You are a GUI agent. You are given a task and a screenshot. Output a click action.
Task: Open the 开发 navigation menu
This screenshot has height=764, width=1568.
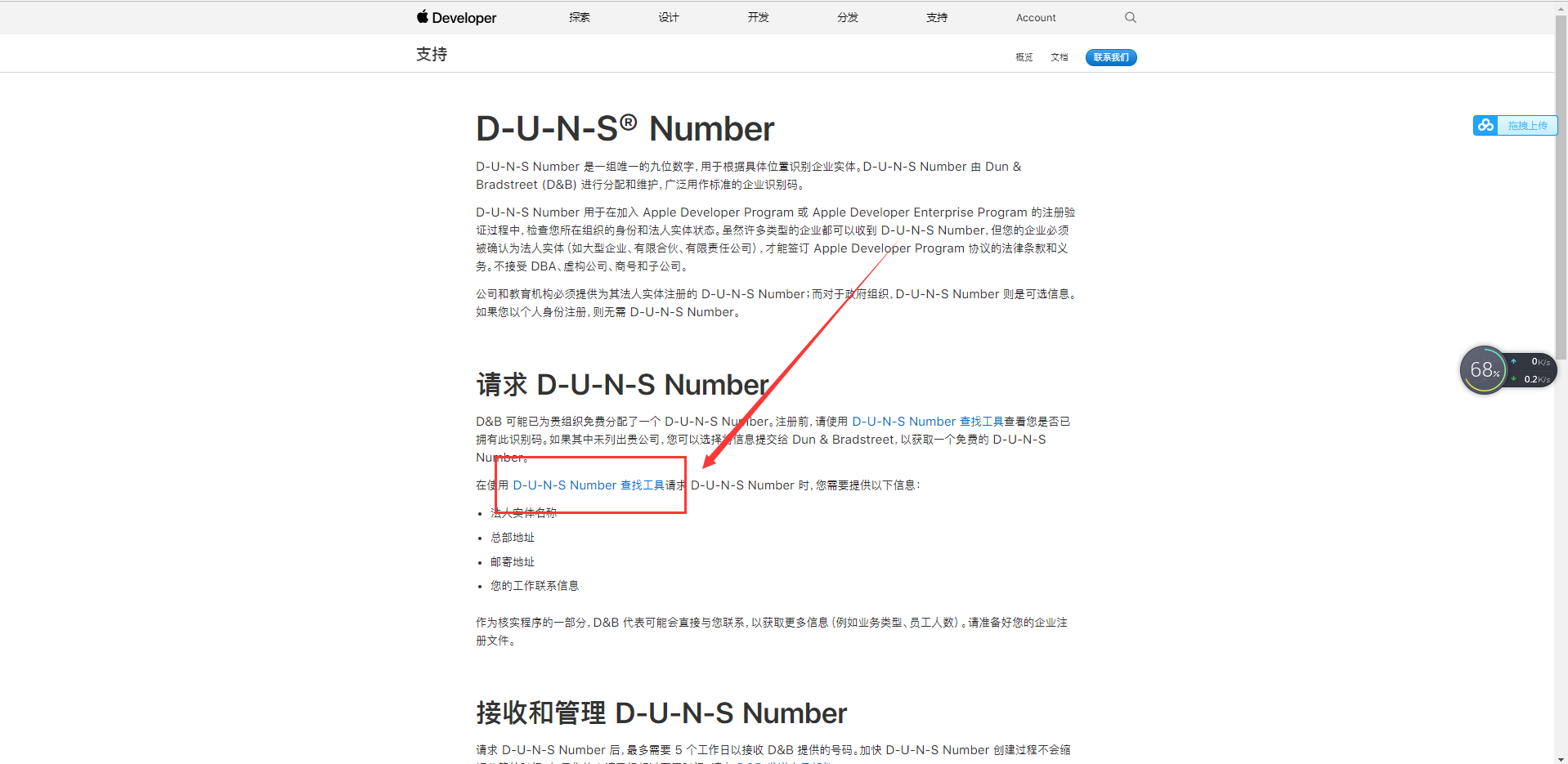(x=759, y=17)
